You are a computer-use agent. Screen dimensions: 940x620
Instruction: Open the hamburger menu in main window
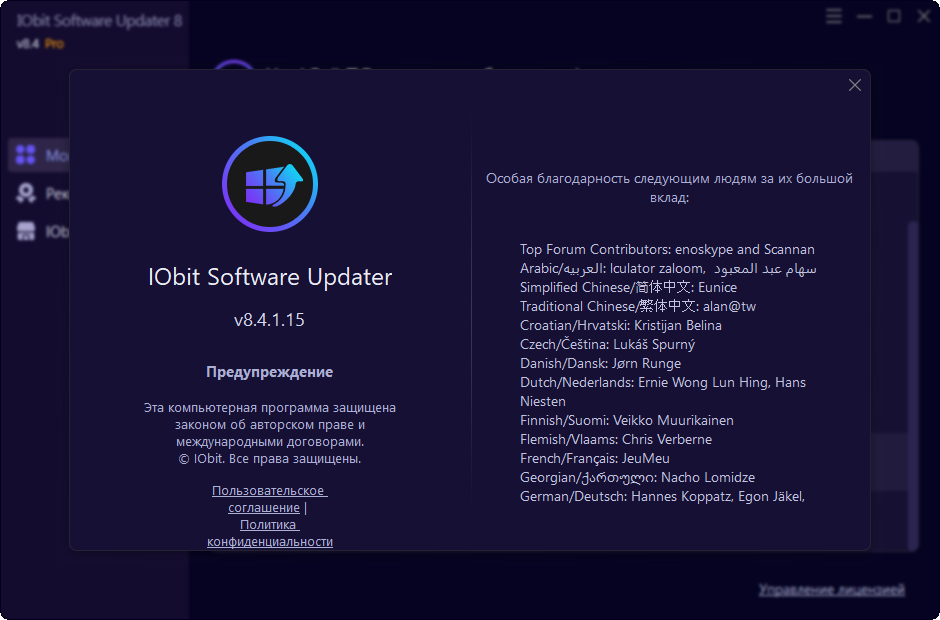coord(833,17)
